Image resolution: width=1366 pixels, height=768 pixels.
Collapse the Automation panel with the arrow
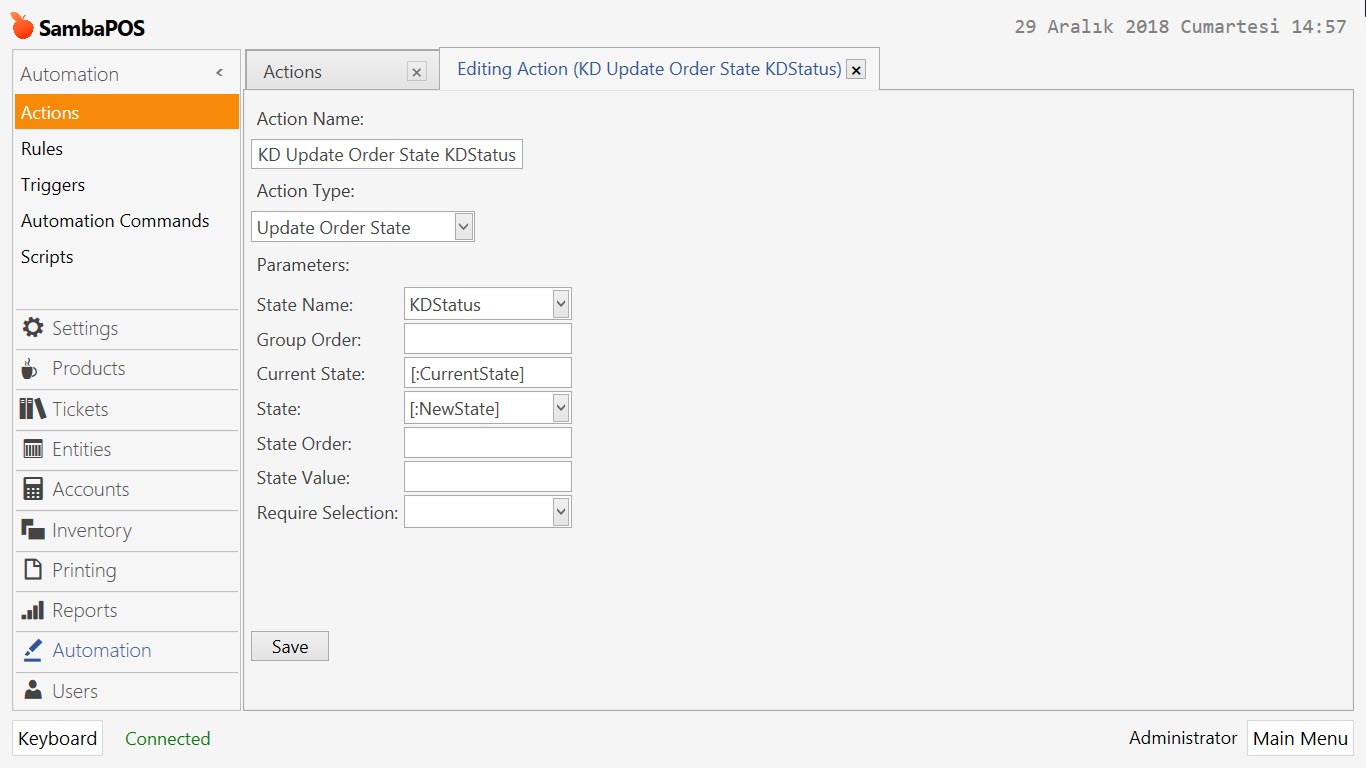(219, 74)
